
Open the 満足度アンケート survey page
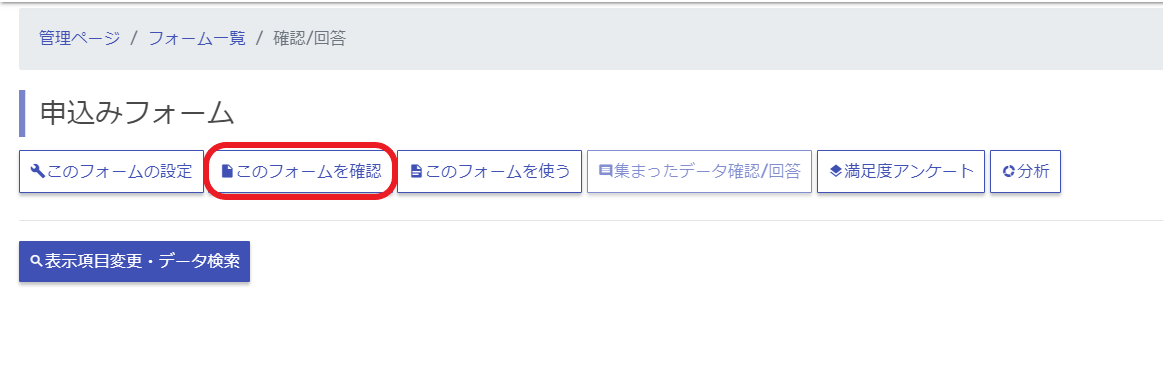point(901,172)
